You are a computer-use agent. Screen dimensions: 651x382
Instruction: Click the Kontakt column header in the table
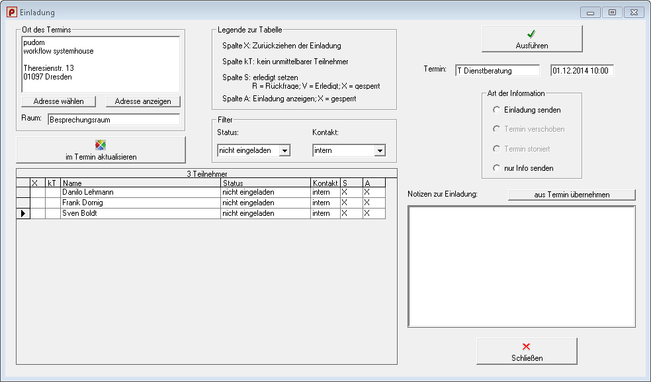click(325, 183)
